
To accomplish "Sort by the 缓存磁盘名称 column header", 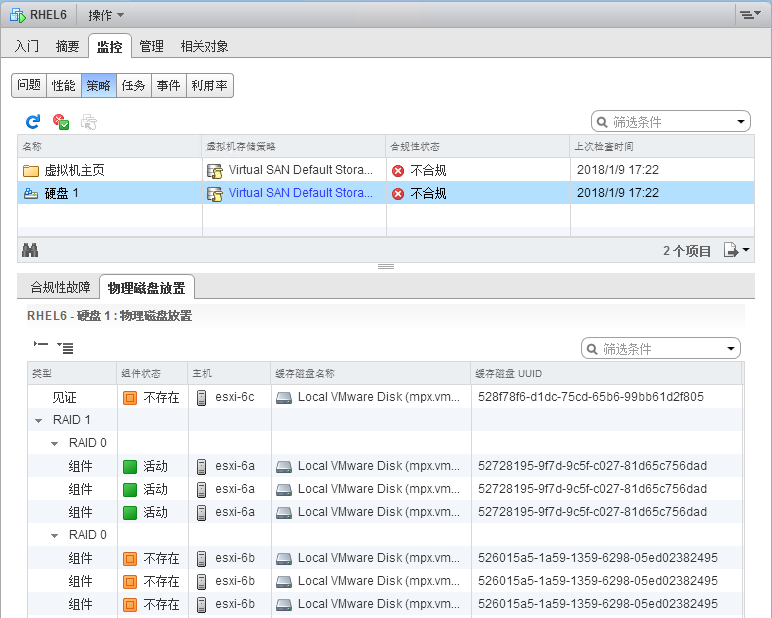I will click(371, 373).
